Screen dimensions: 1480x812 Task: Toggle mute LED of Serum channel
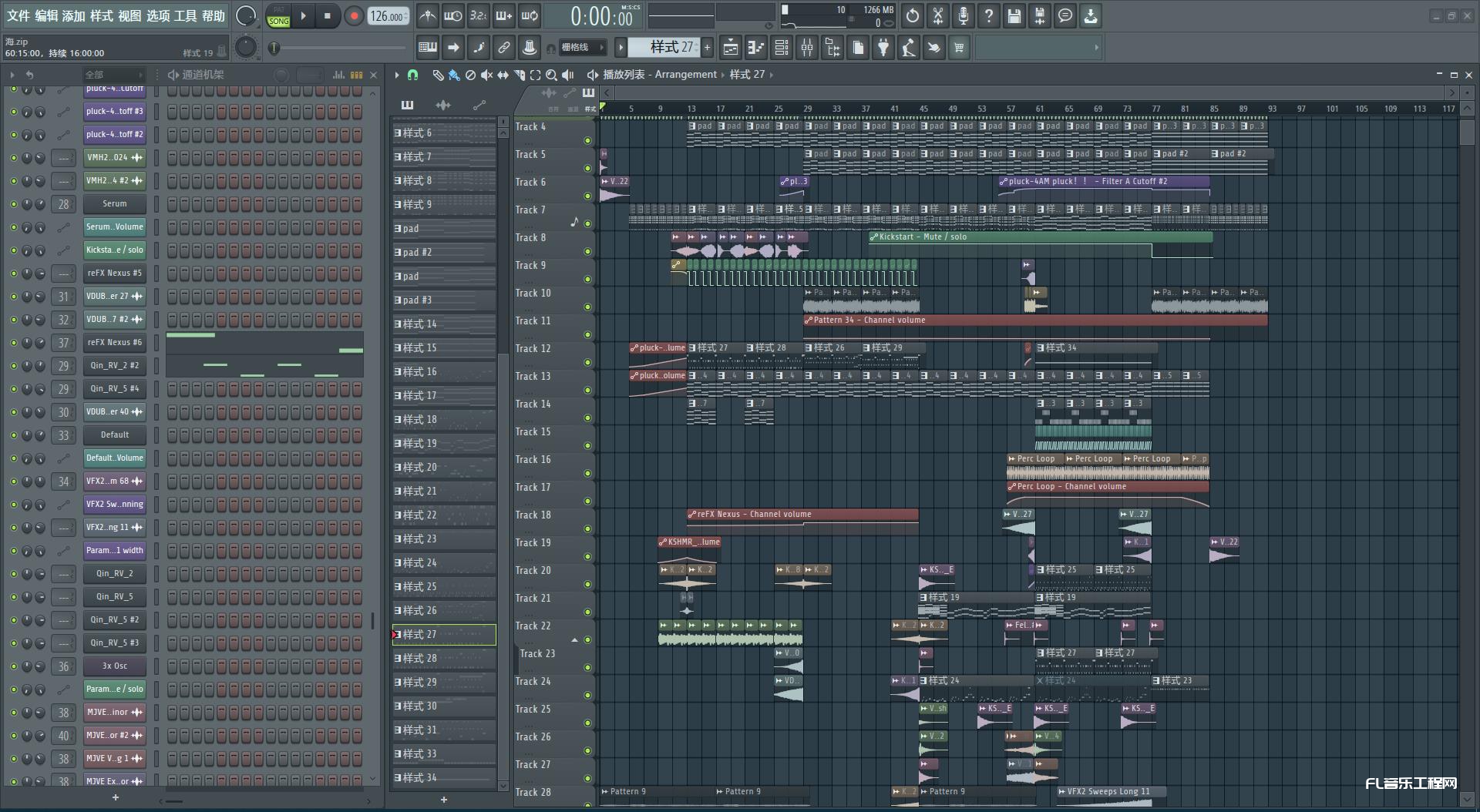point(13,204)
